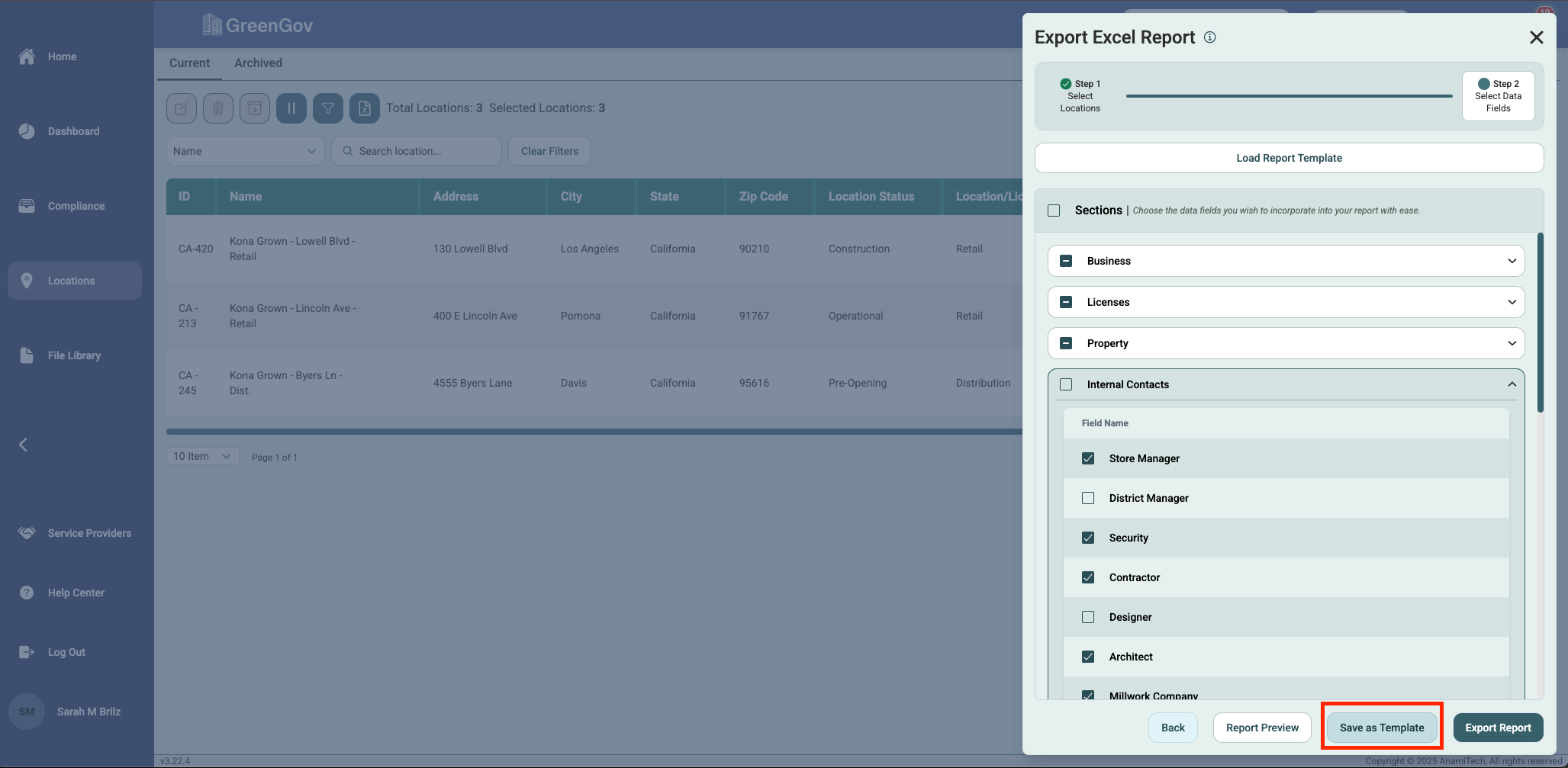The width and height of the screenshot is (1568, 768).
Task: Click the info icon beside Export Excel Report
Action: tap(1210, 37)
